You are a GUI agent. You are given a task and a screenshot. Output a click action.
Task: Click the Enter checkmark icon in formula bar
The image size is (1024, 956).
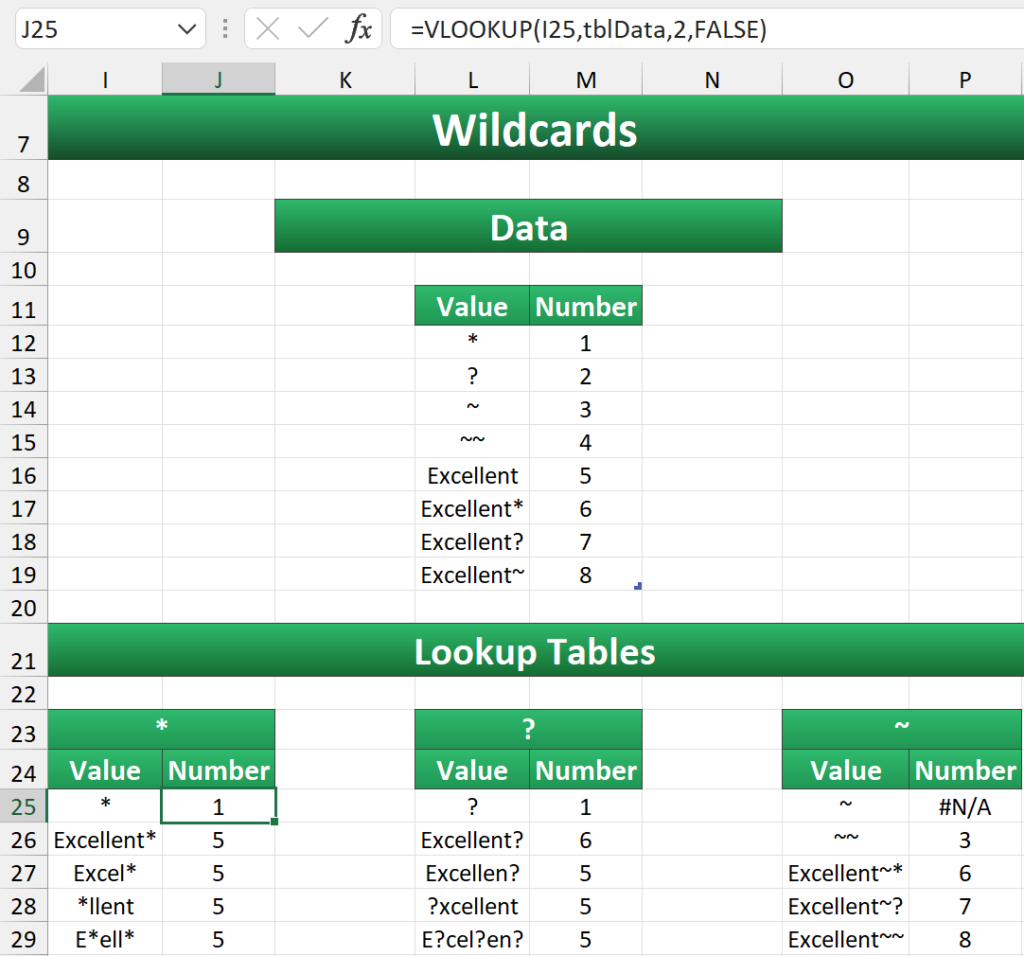pos(313,30)
